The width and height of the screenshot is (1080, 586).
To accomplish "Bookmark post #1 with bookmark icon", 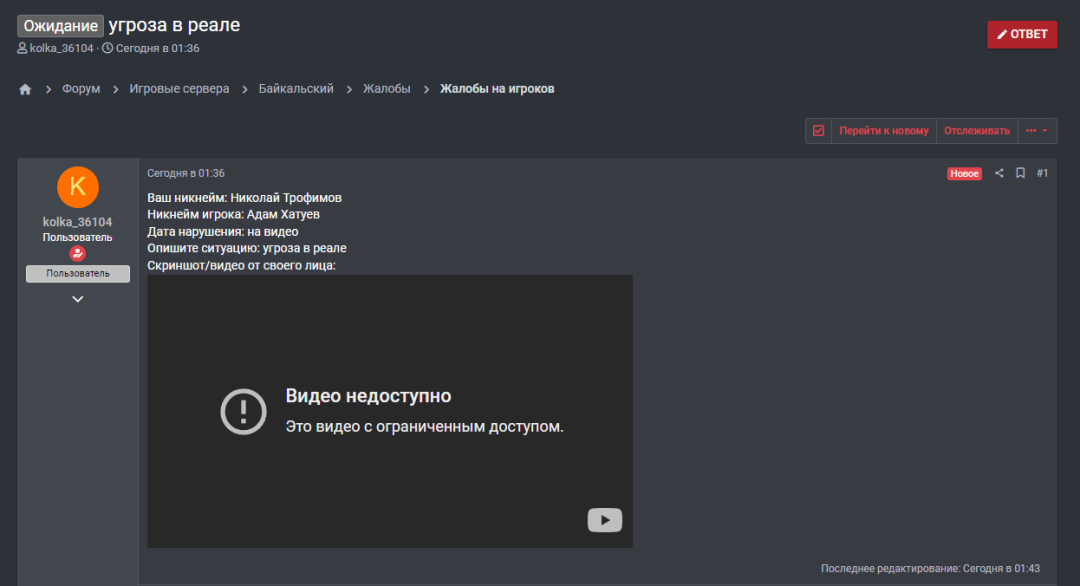I will click(1020, 174).
